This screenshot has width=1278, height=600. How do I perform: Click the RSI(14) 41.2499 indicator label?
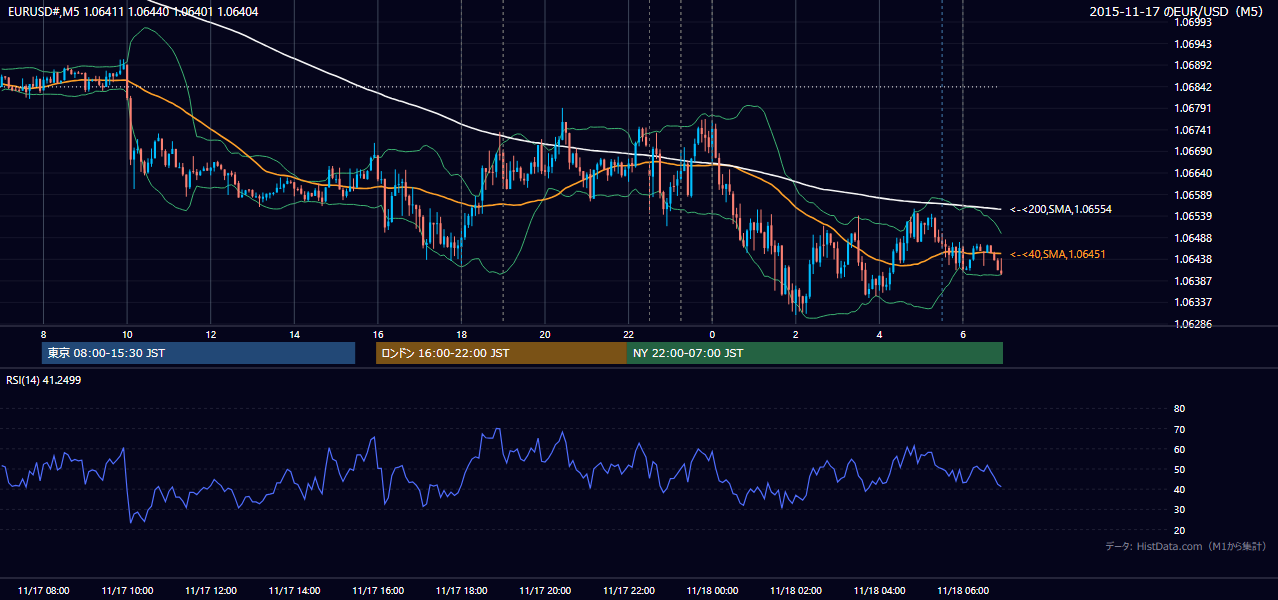[42, 380]
